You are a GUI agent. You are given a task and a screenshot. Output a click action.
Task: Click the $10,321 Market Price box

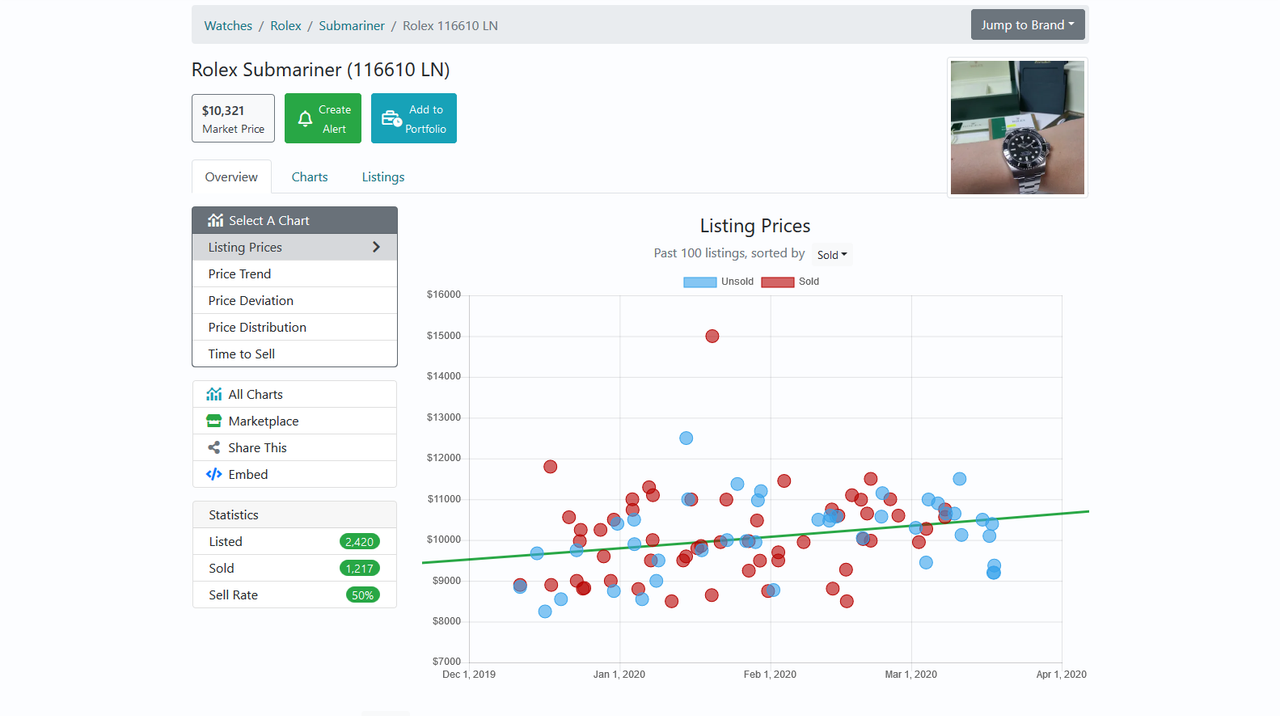[x=233, y=118]
